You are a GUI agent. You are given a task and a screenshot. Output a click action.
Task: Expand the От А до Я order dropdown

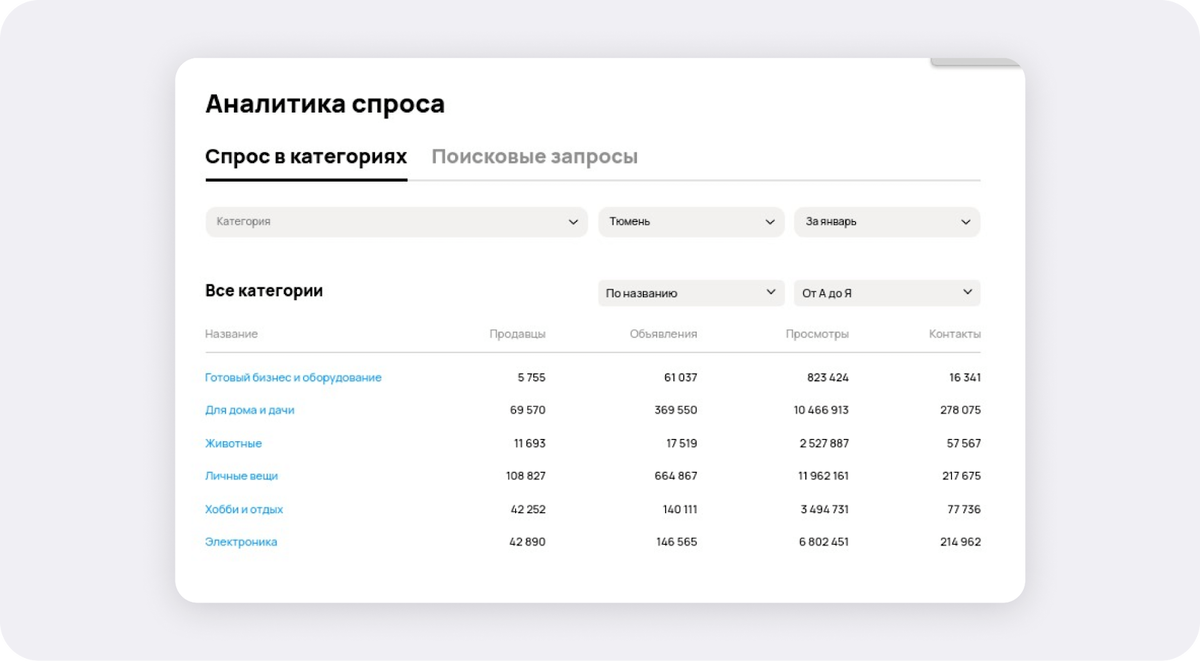tap(887, 293)
